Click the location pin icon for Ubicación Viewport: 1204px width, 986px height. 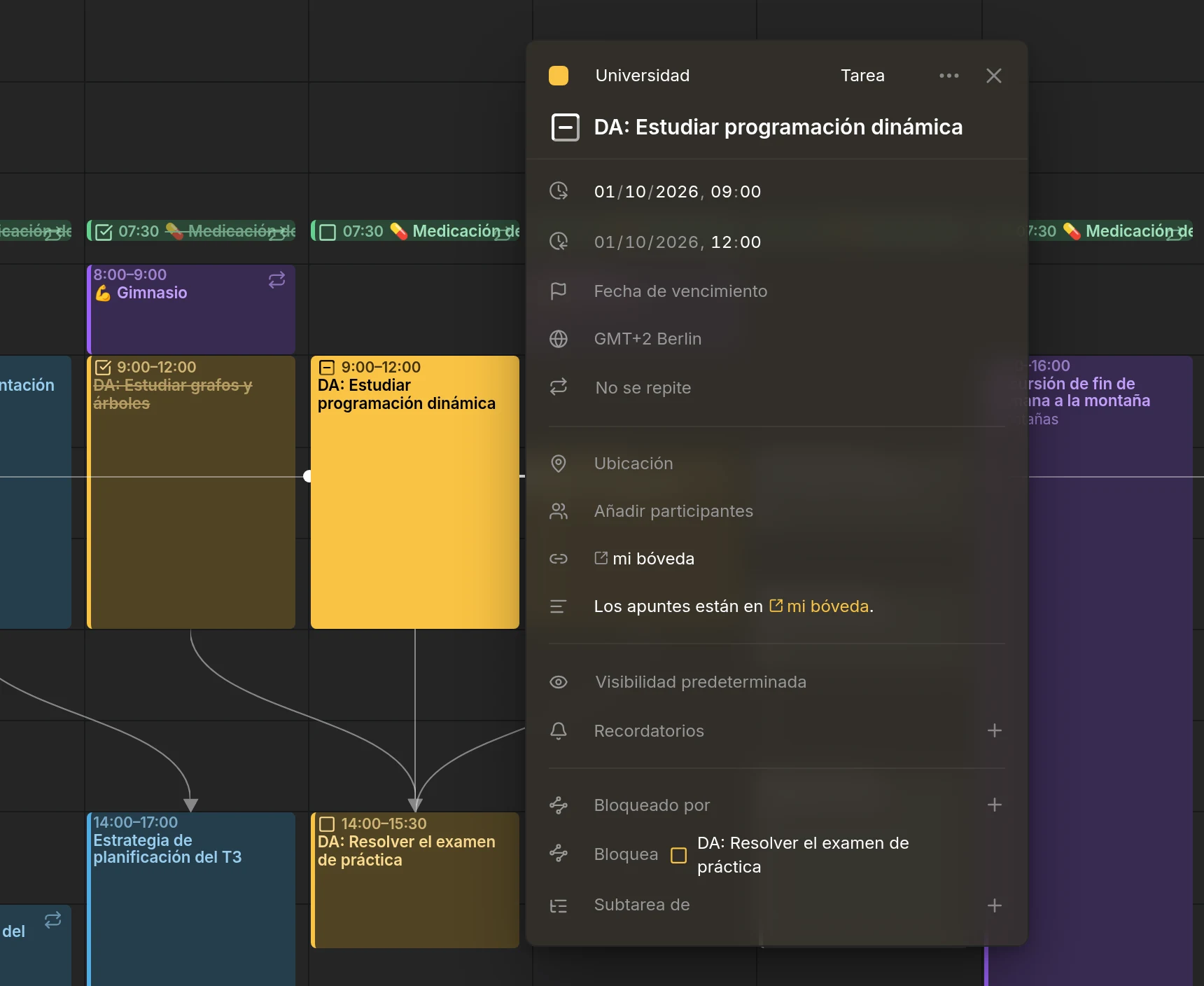(x=559, y=464)
